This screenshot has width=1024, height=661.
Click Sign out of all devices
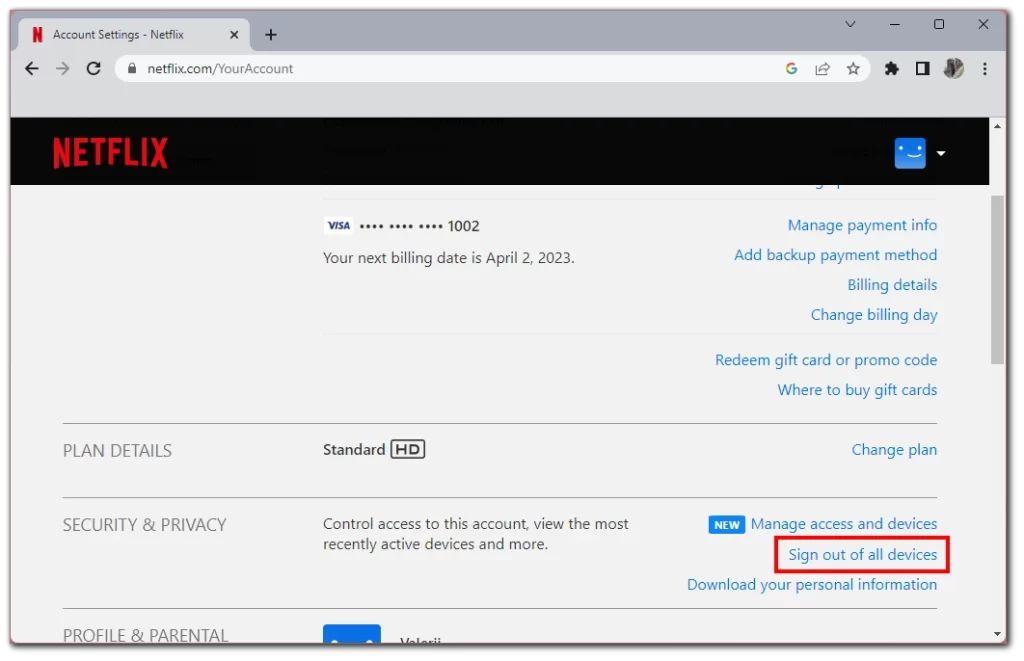tap(862, 555)
